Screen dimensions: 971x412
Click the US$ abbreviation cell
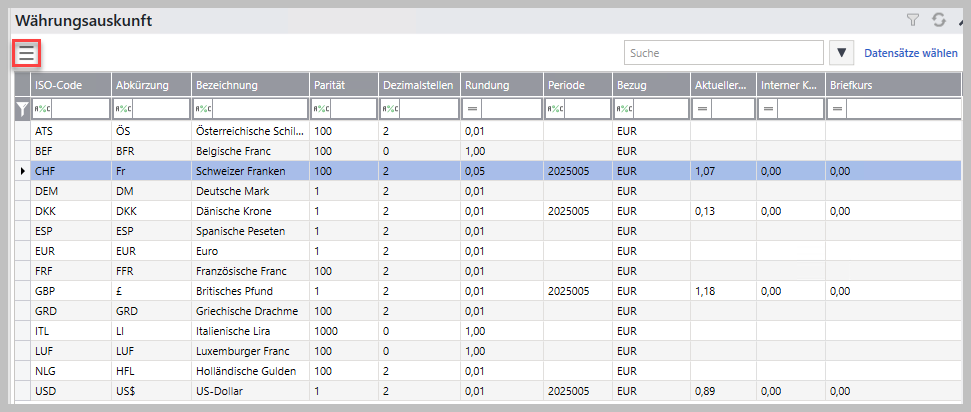pos(151,391)
